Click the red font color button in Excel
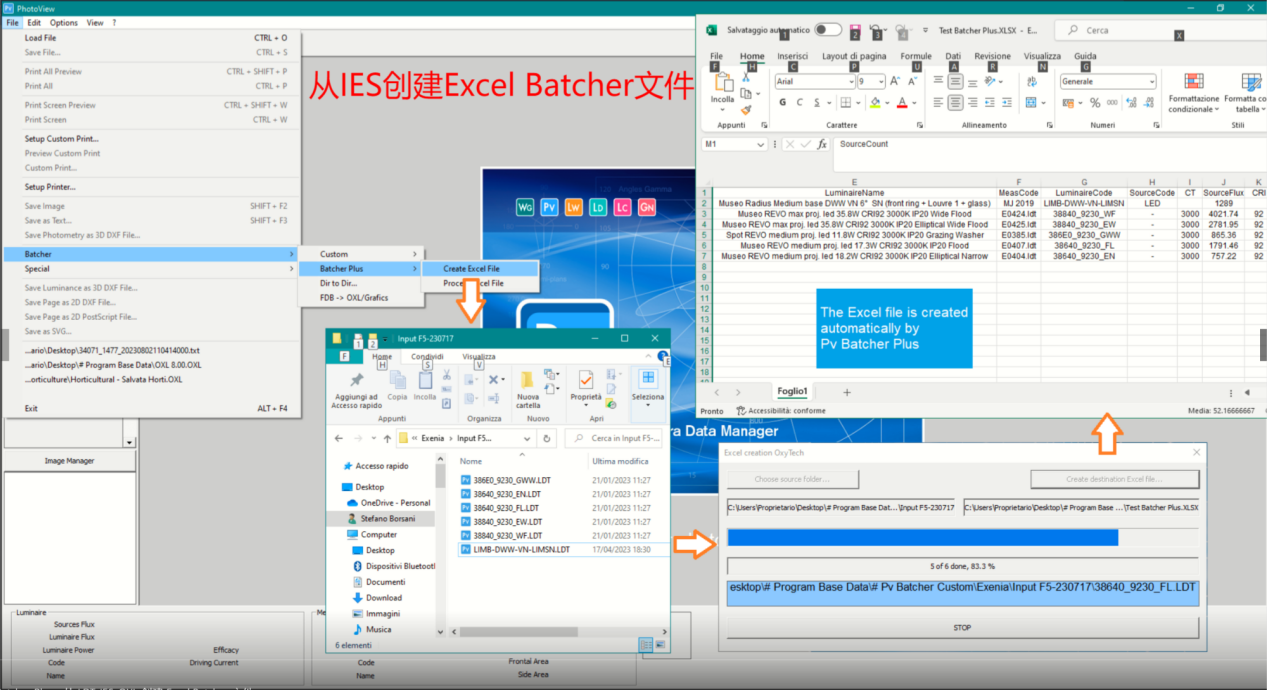 (902, 102)
